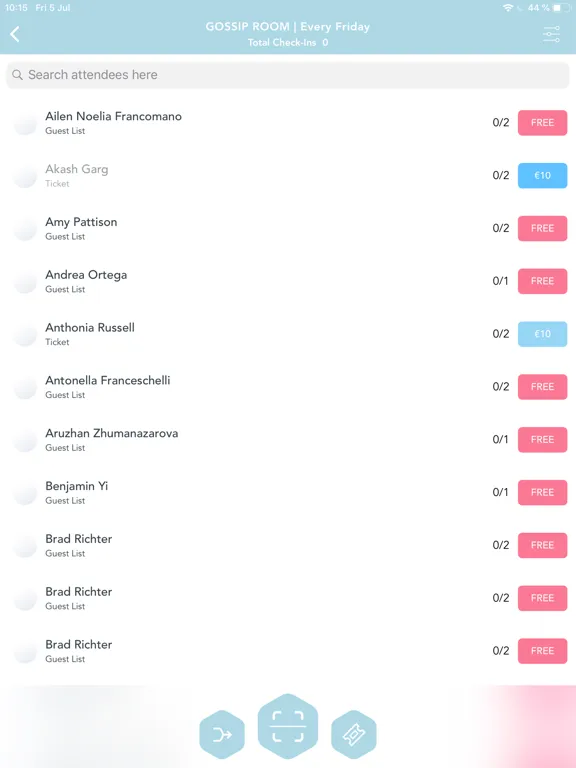Select avatar circle for Akash Garg
This screenshot has width=576, height=768.
tap(25, 175)
